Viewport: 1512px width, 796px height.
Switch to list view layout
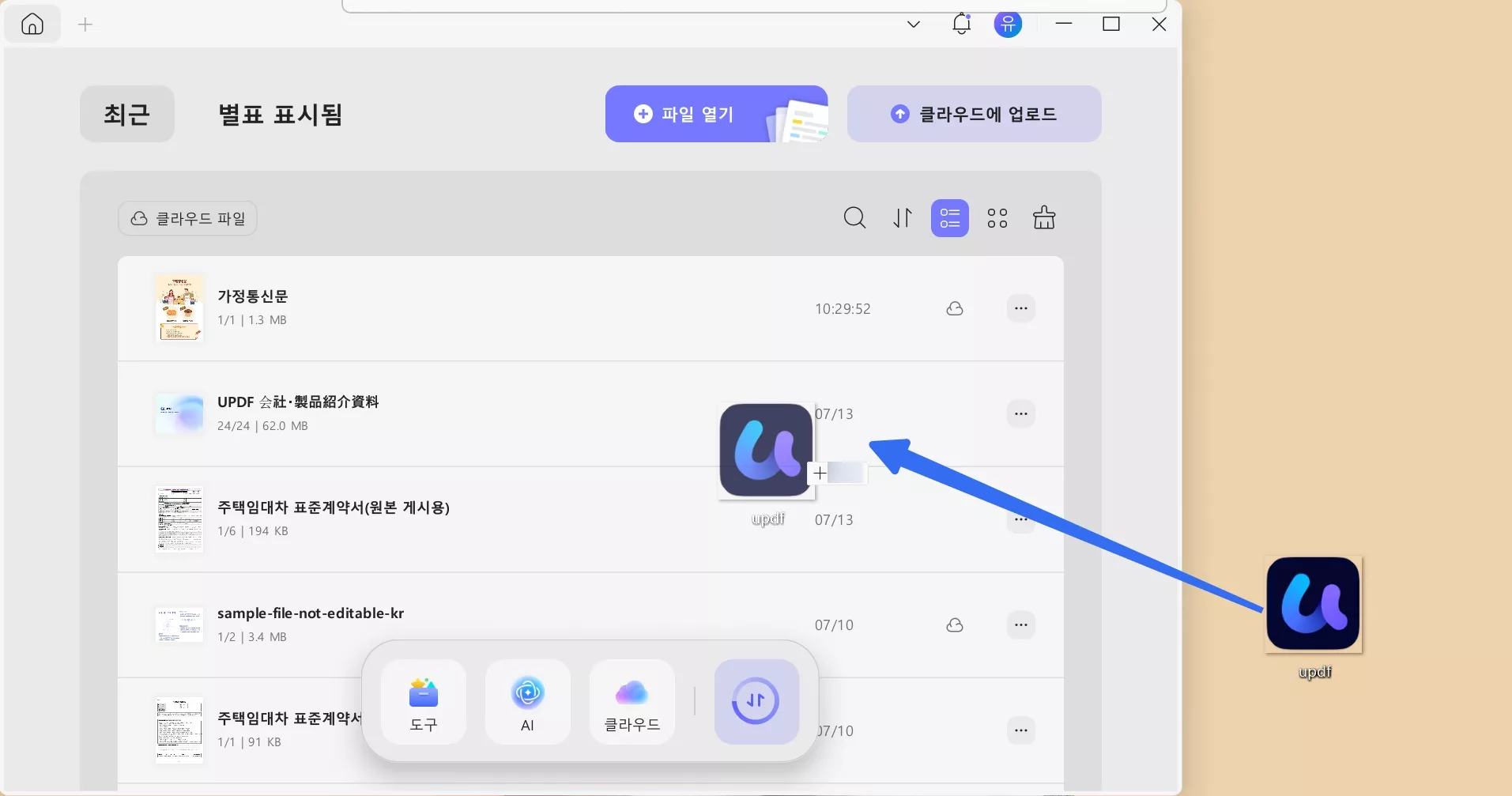950,218
